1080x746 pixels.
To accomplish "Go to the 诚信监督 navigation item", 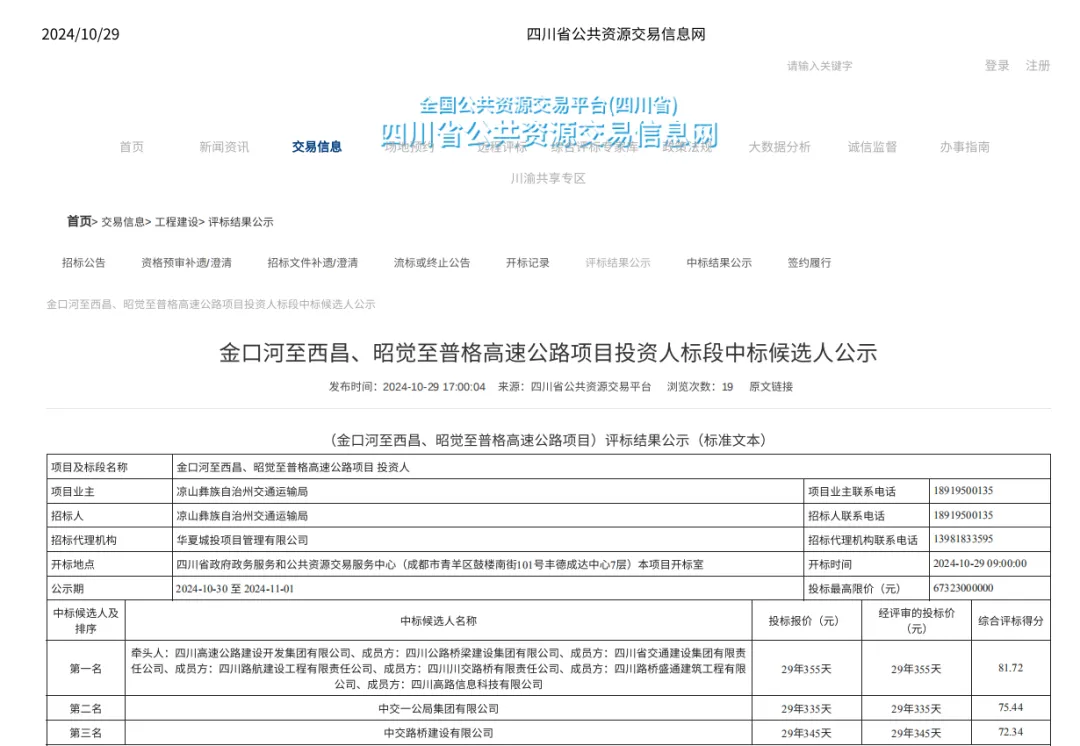I will coord(872,147).
